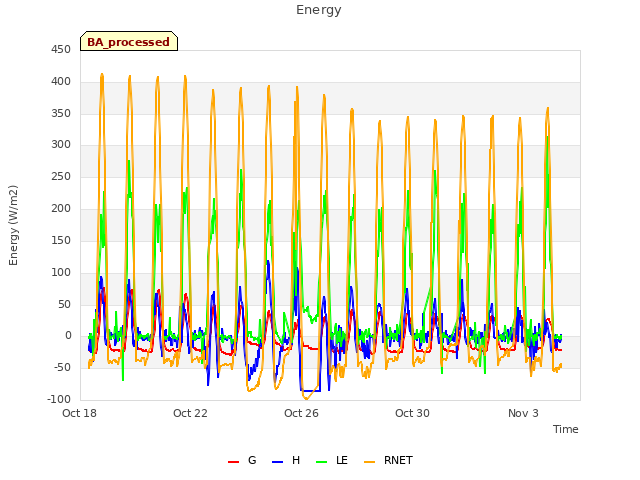Click the 150 y-axis tick label
The height and width of the screenshot is (480, 640).
pyautogui.click(x=61, y=240)
